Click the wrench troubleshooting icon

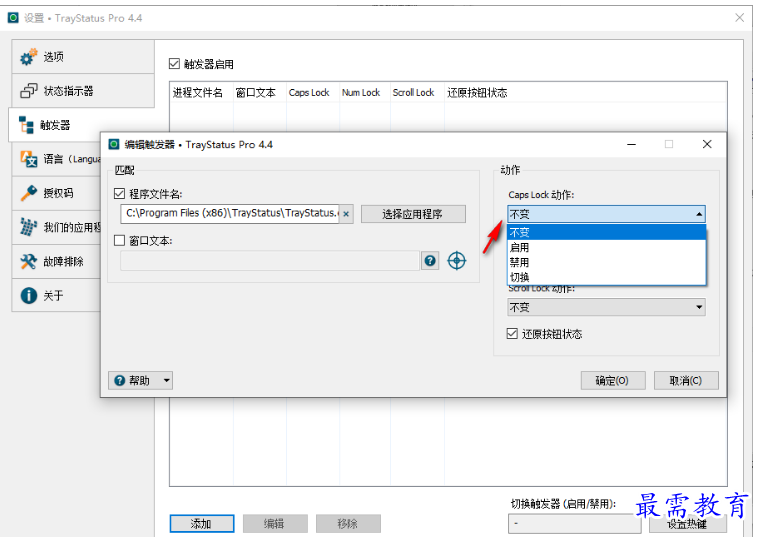[28, 262]
